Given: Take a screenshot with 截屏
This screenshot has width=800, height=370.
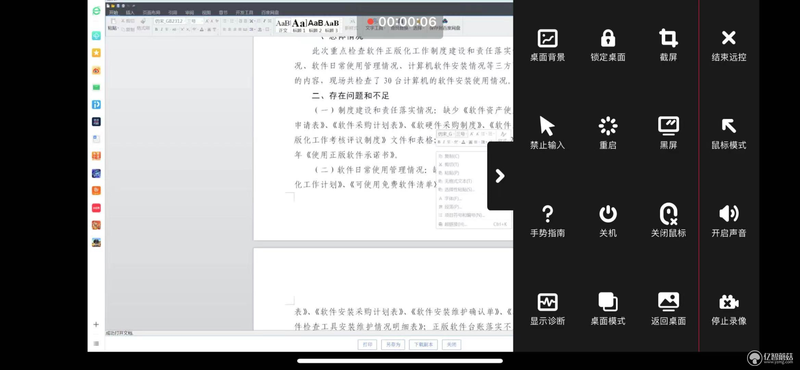Looking at the screenshot, I should (668, 45).
